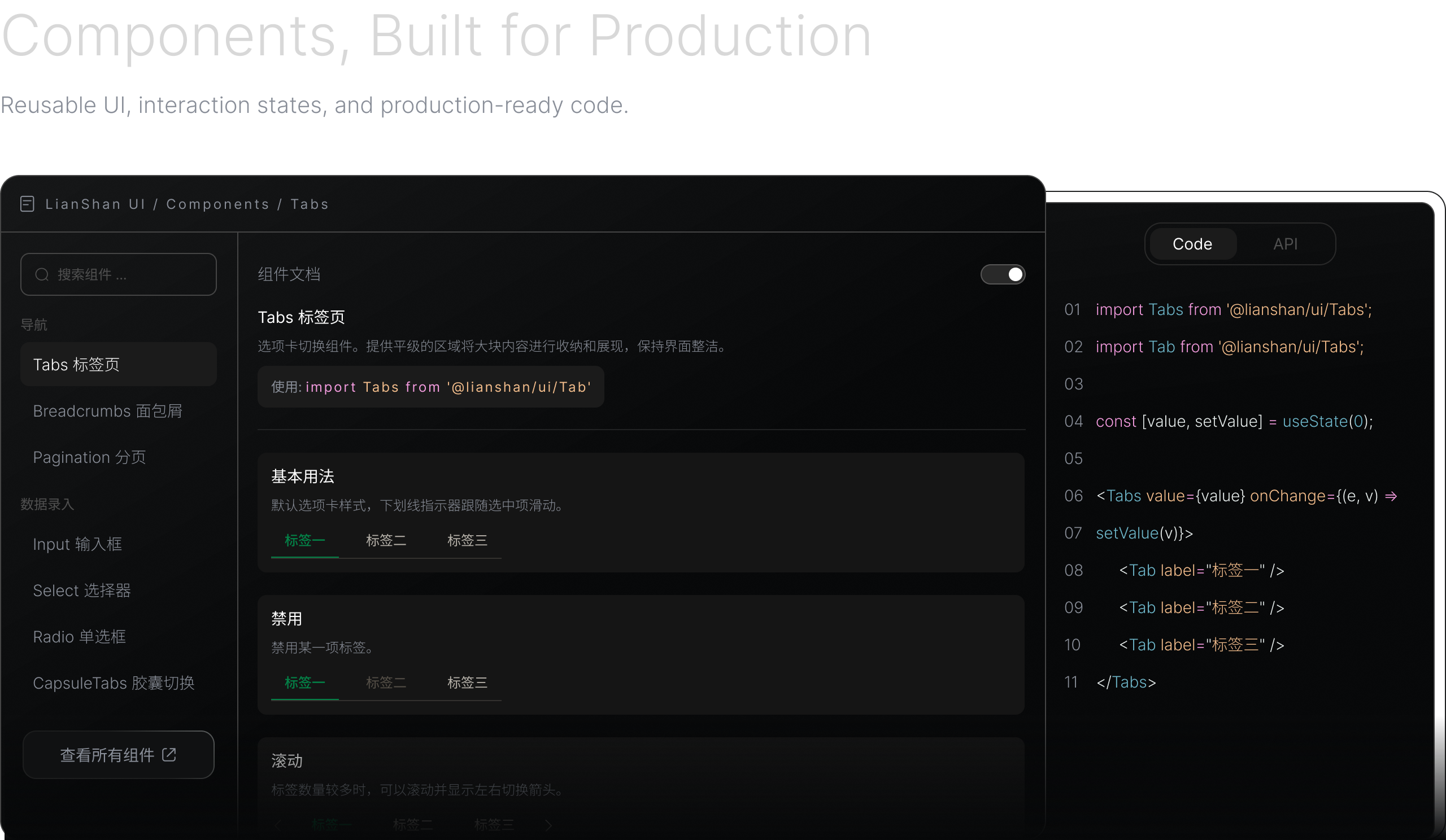Screen dimensions: 1446x840
Task: Select 标签一 in the 禁用 demo
Action: (x=304, y=683)
